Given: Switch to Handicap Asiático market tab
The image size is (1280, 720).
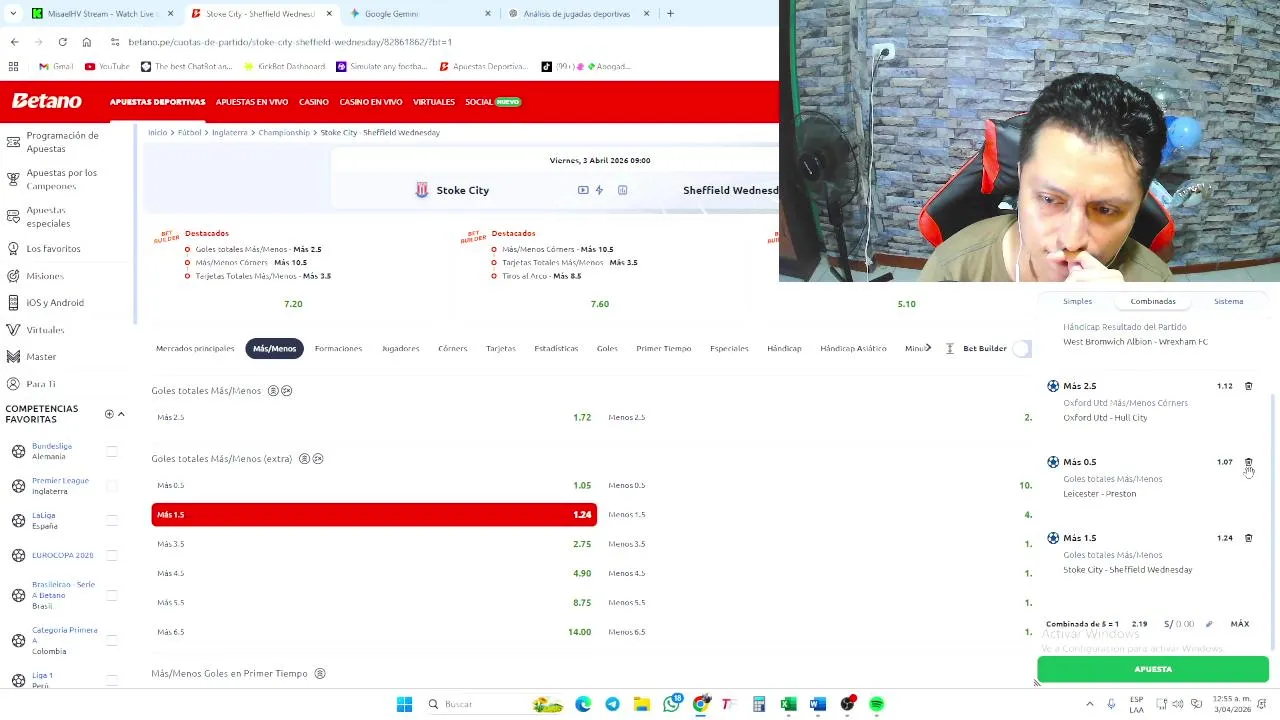Looking at the screenshot, I should point(853,348).
